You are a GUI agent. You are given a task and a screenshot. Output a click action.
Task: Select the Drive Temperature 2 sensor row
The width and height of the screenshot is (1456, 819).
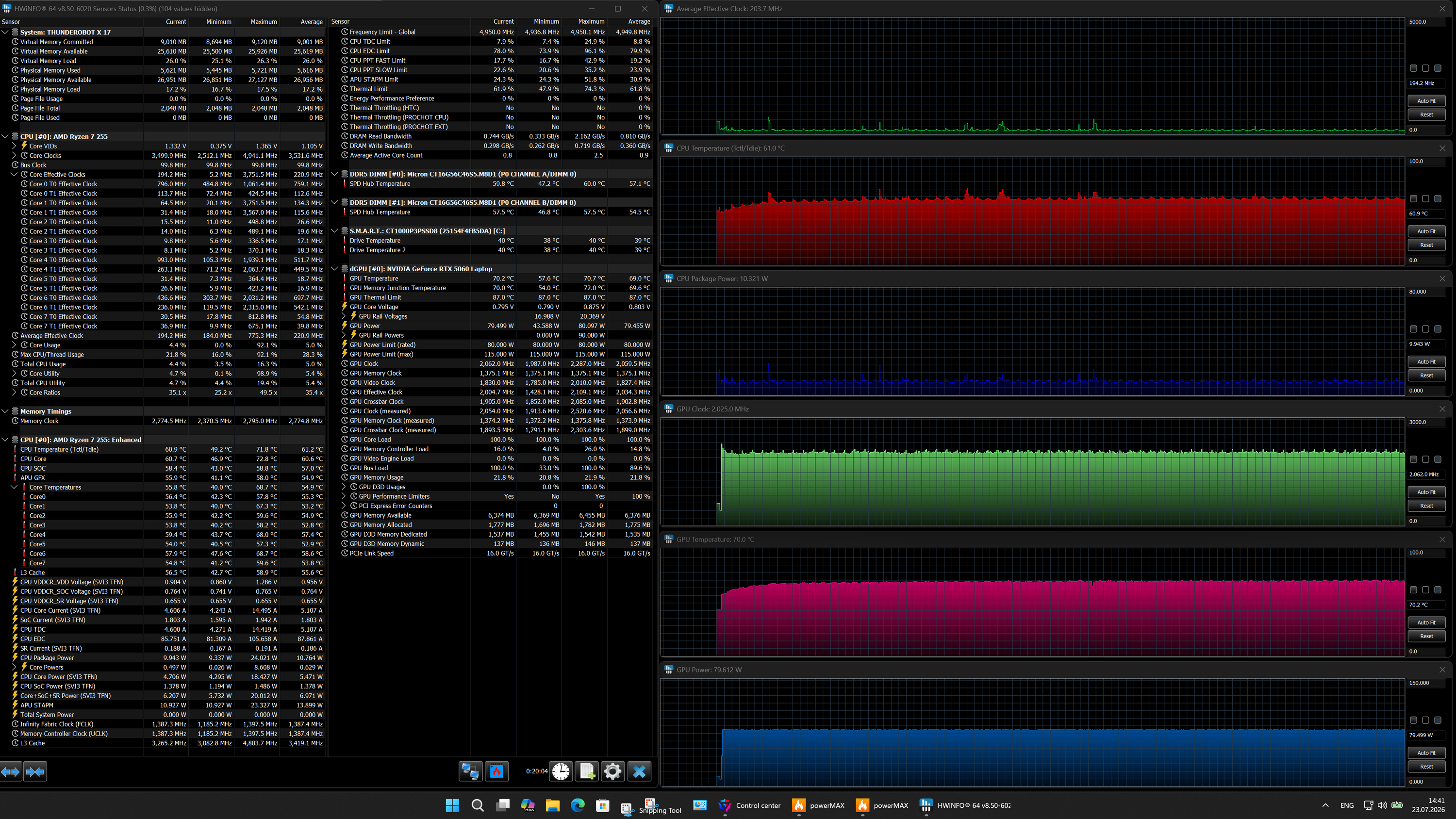(x=496, y=250)
